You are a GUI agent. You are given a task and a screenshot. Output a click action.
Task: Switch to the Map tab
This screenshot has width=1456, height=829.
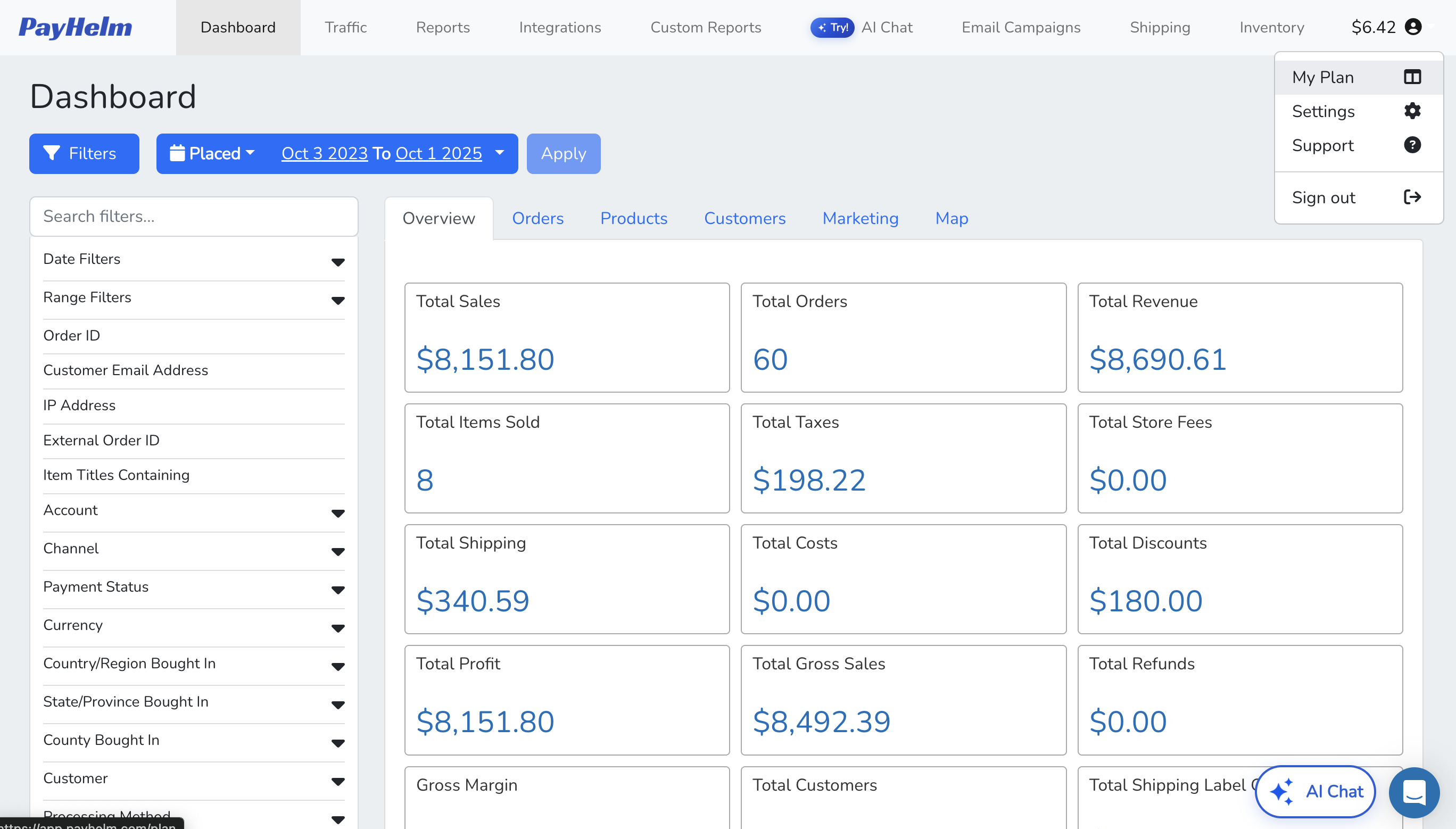[x=952, y=218]
